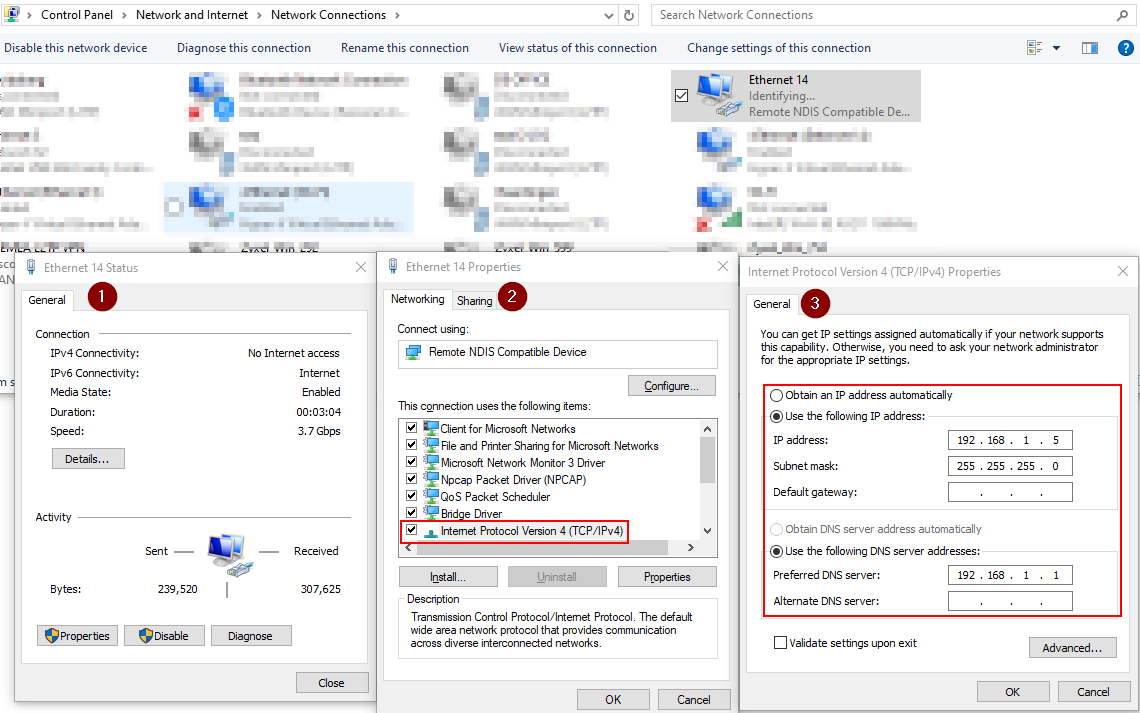
Task: Expand the chevron after Network Connections
Action: pos(397,15)
